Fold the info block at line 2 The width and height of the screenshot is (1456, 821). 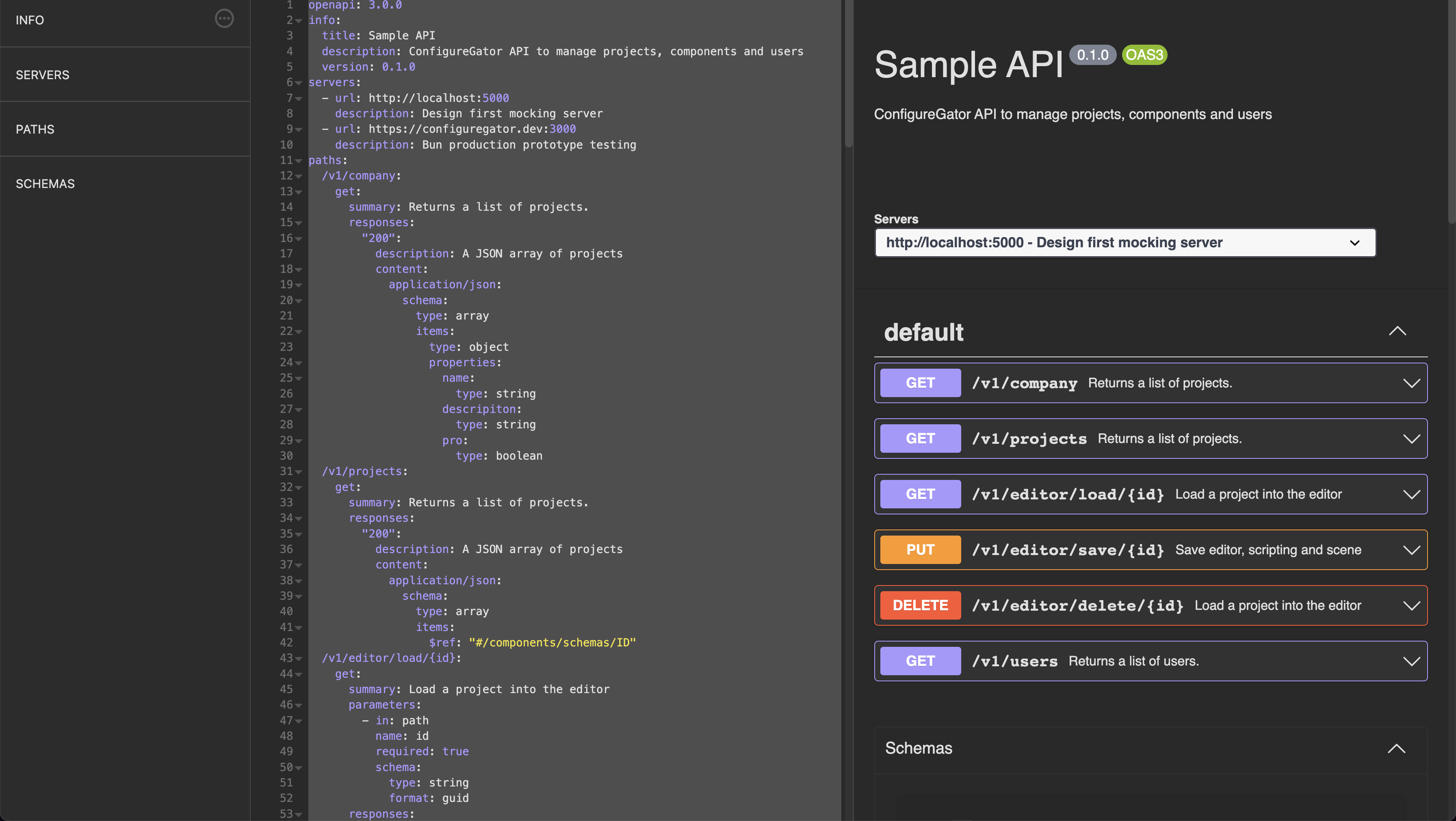click(x=299, y=21)
